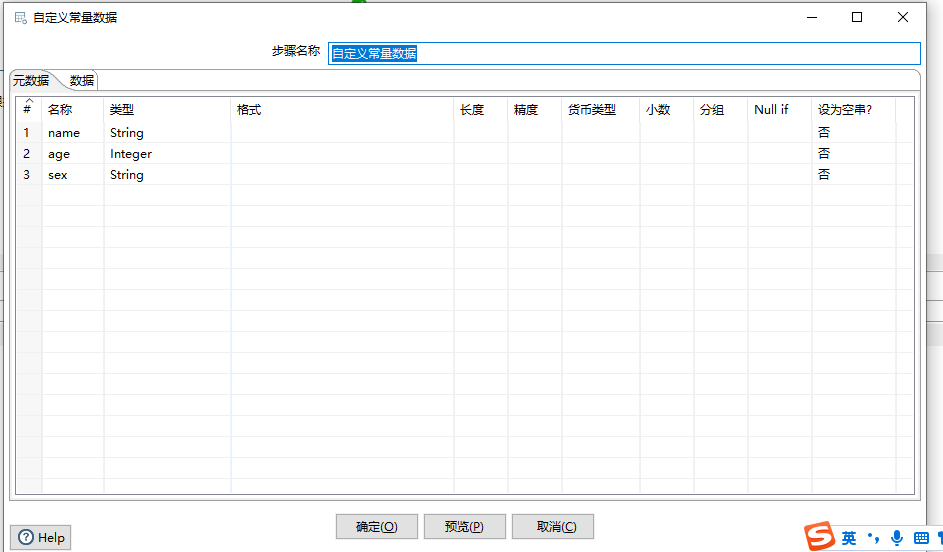Viewport: 943px width, 552px height.
Task: Toggle the IME punctuation mode icon
Action: point(873,538)
